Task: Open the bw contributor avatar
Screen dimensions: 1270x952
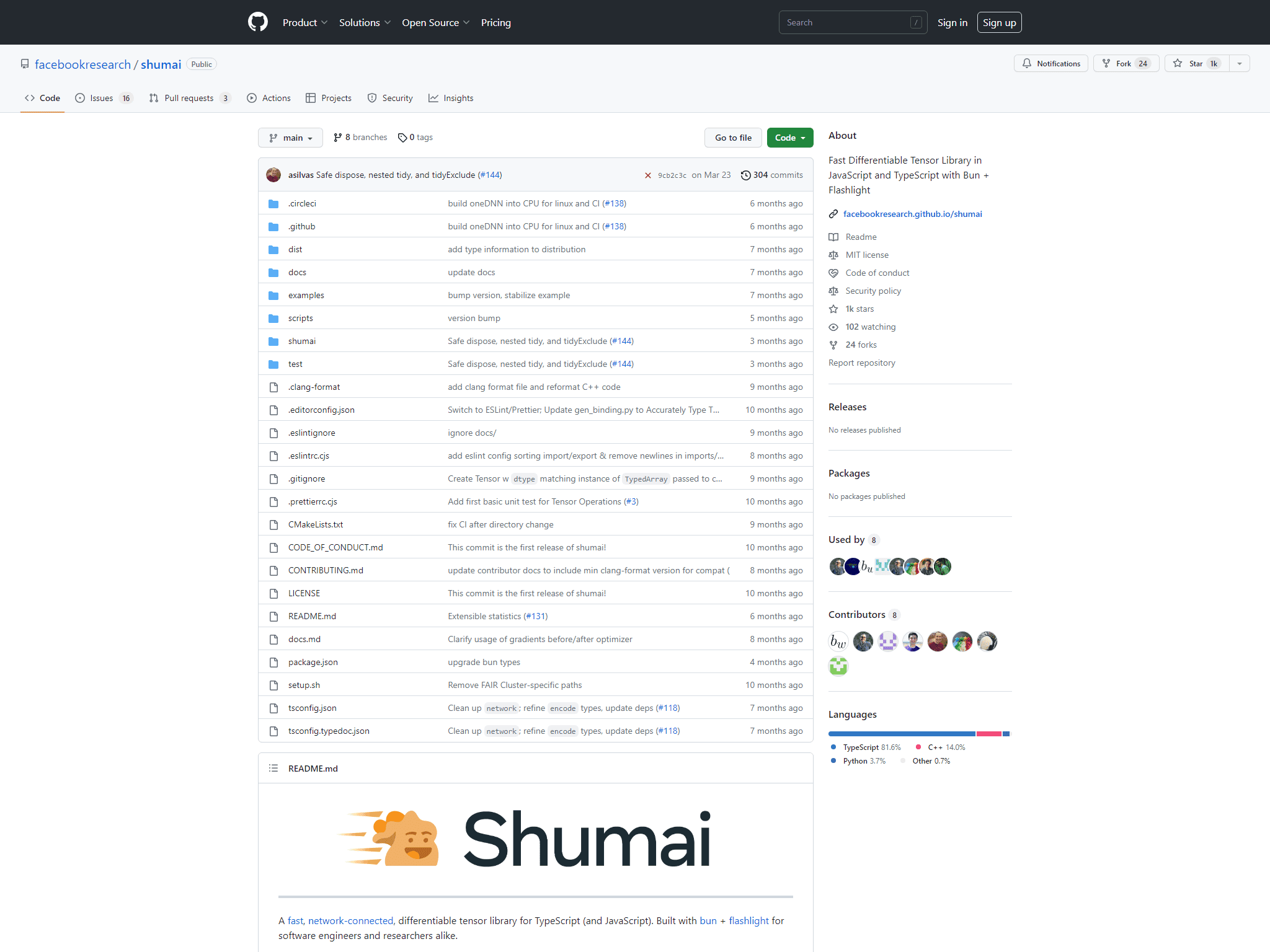Action: tap(838, 641)
